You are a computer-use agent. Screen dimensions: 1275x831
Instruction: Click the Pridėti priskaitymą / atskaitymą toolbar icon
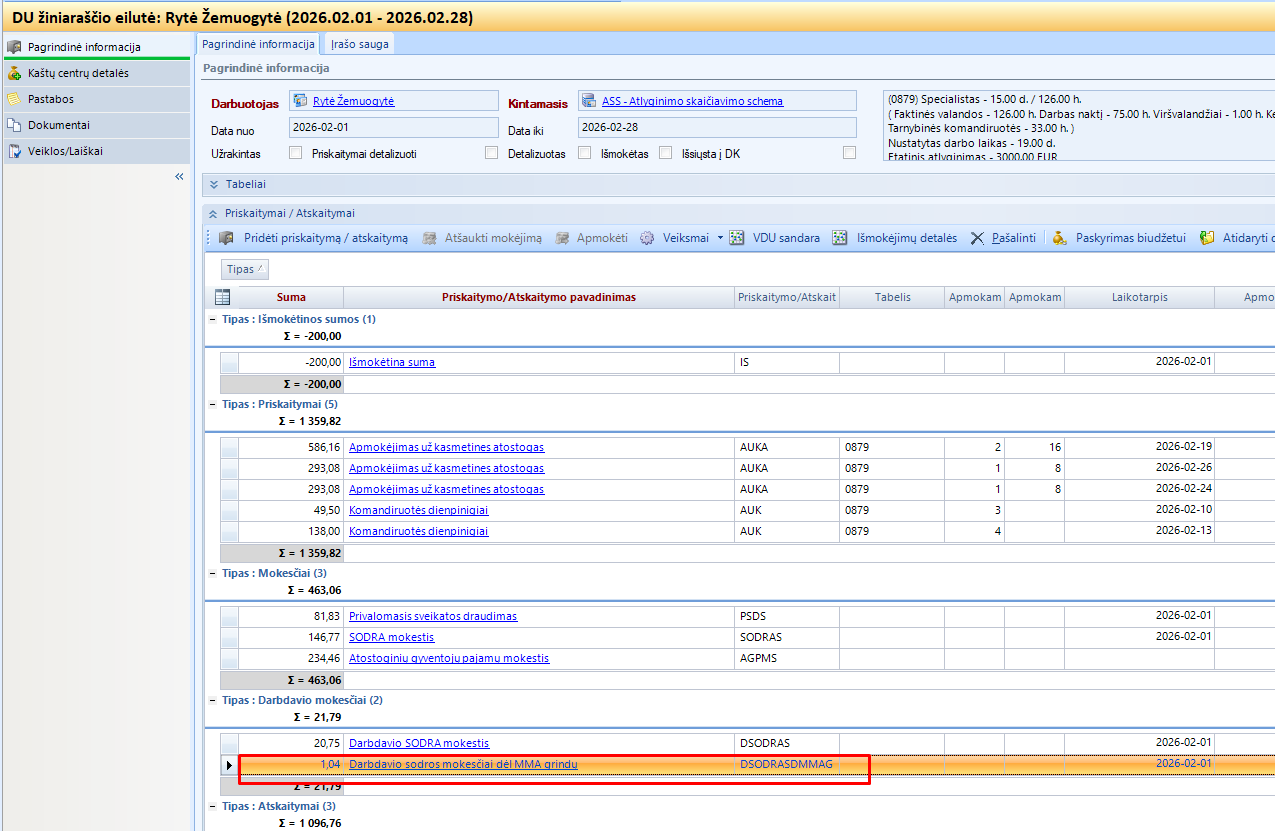(226, 238)
